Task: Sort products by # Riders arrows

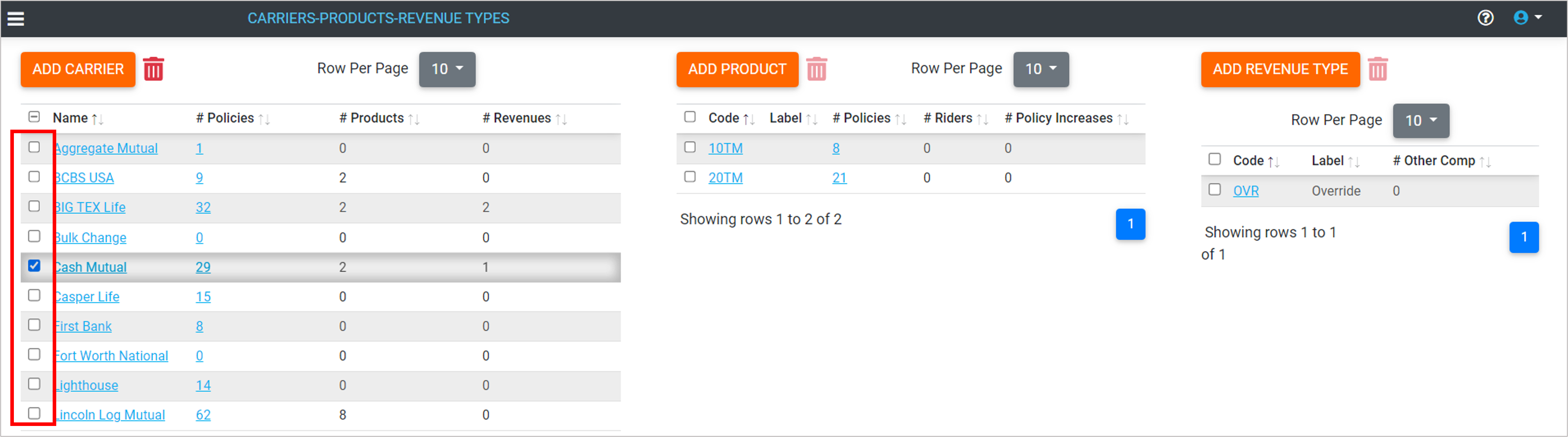Action: click(982, 119)
